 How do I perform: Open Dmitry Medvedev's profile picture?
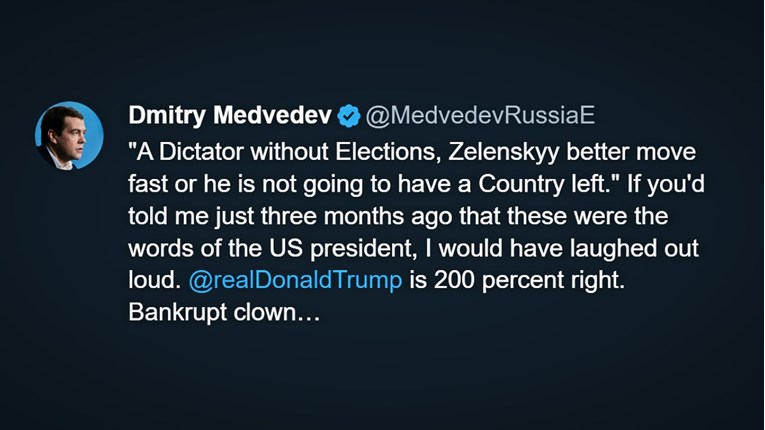pyautogui.click(x=69, y=135)
